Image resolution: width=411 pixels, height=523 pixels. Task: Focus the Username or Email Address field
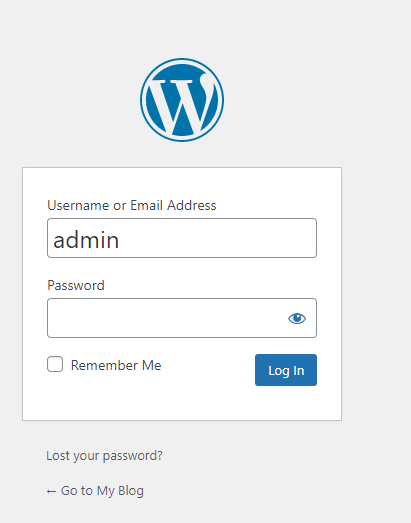(x=182, y=238)
